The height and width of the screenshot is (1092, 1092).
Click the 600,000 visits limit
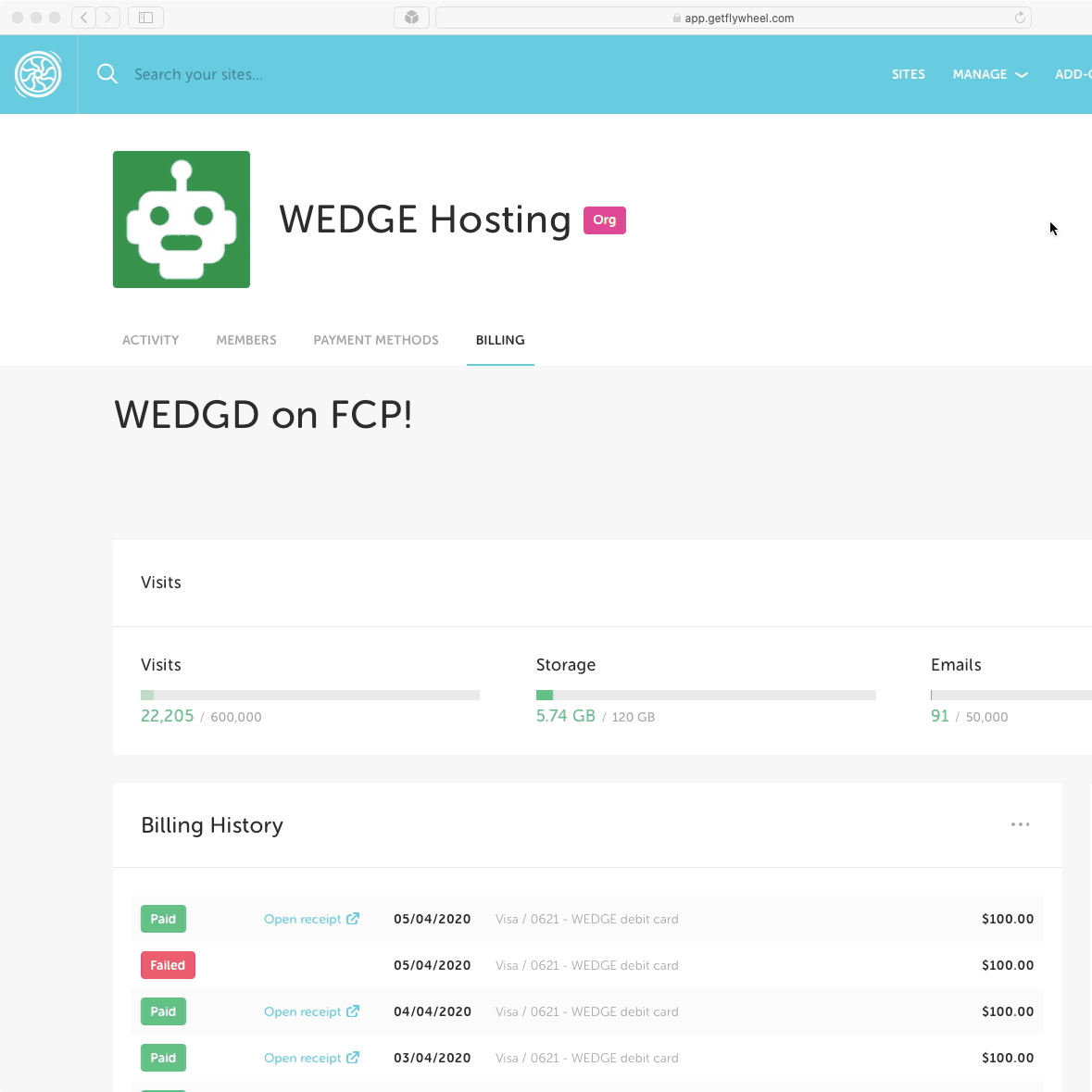coord(236,717)
